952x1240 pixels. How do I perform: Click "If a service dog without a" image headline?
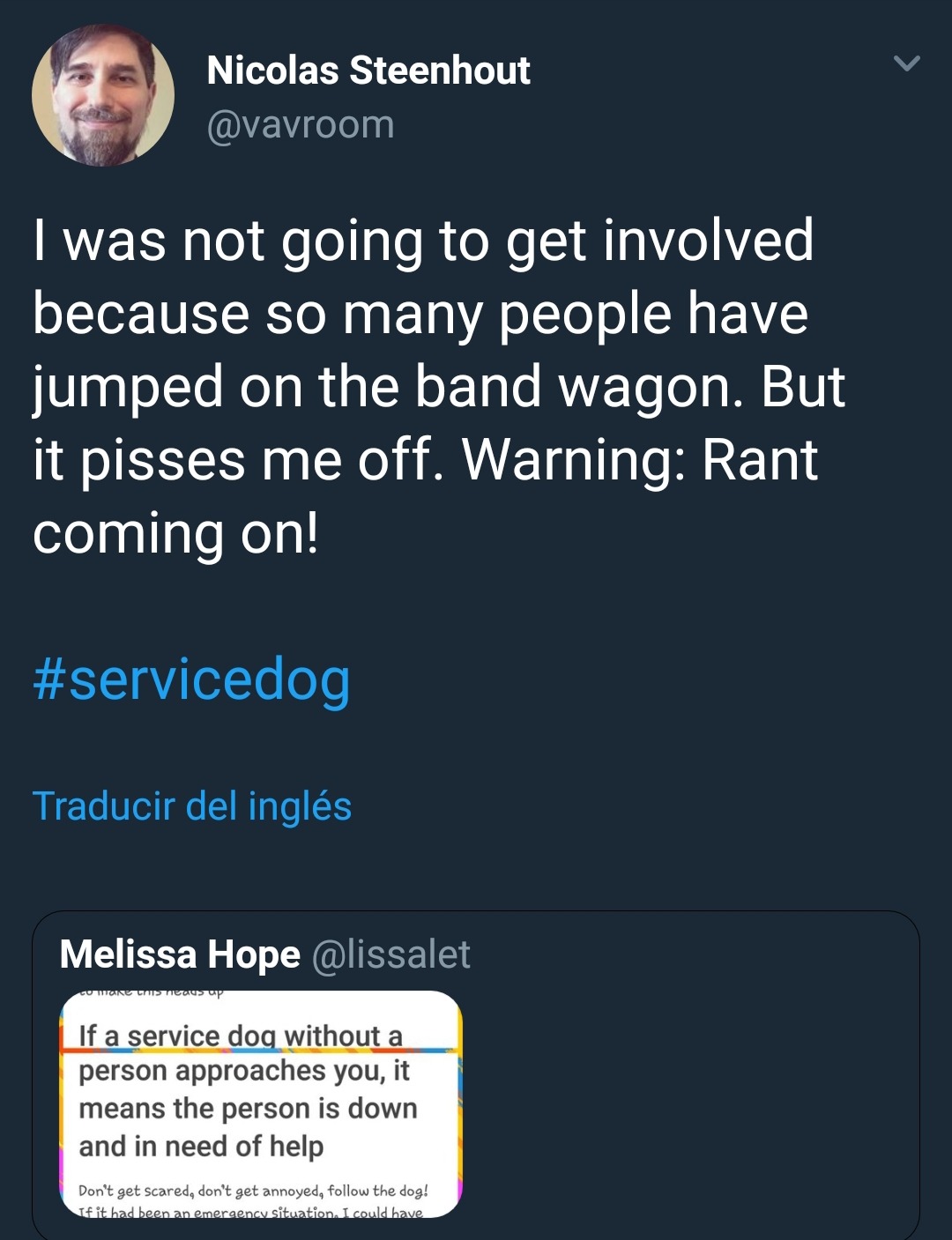241,1036
